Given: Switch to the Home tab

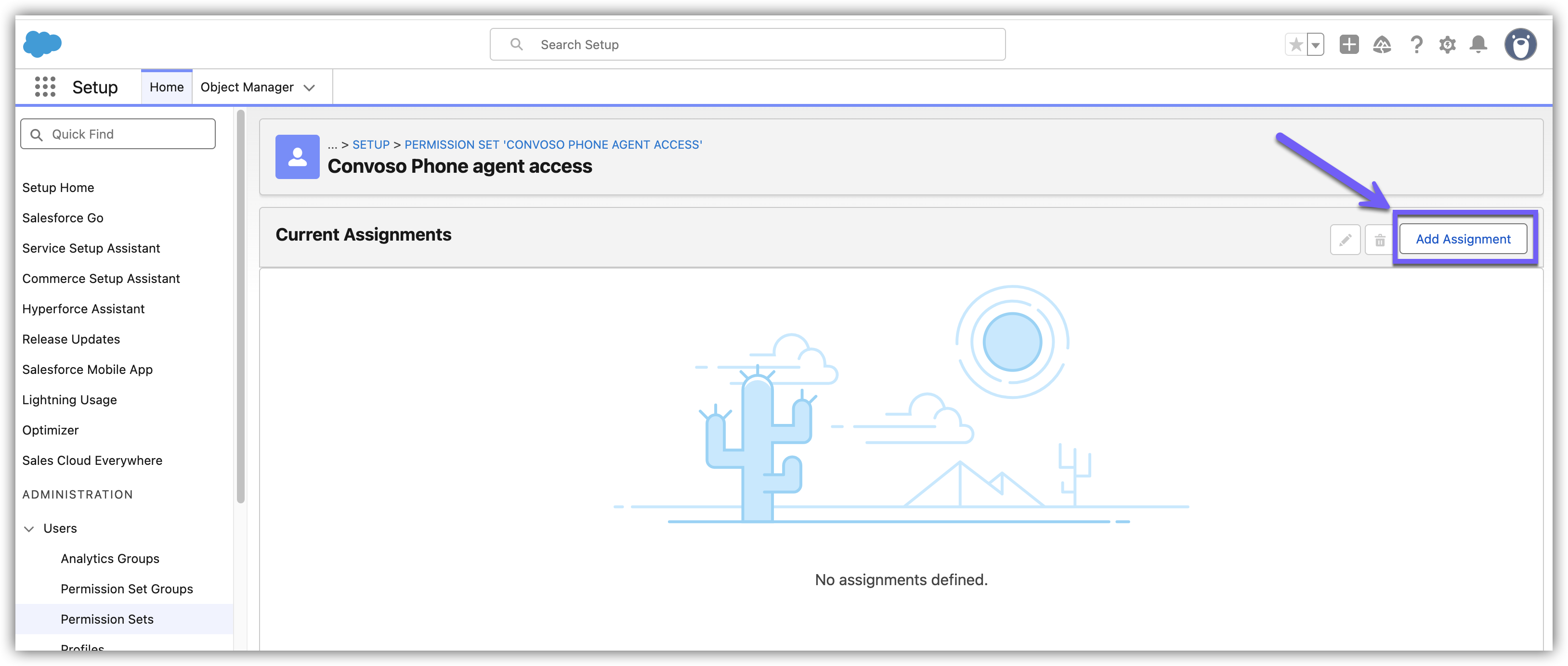Looking at the screenshot, I should pos(166,87).
